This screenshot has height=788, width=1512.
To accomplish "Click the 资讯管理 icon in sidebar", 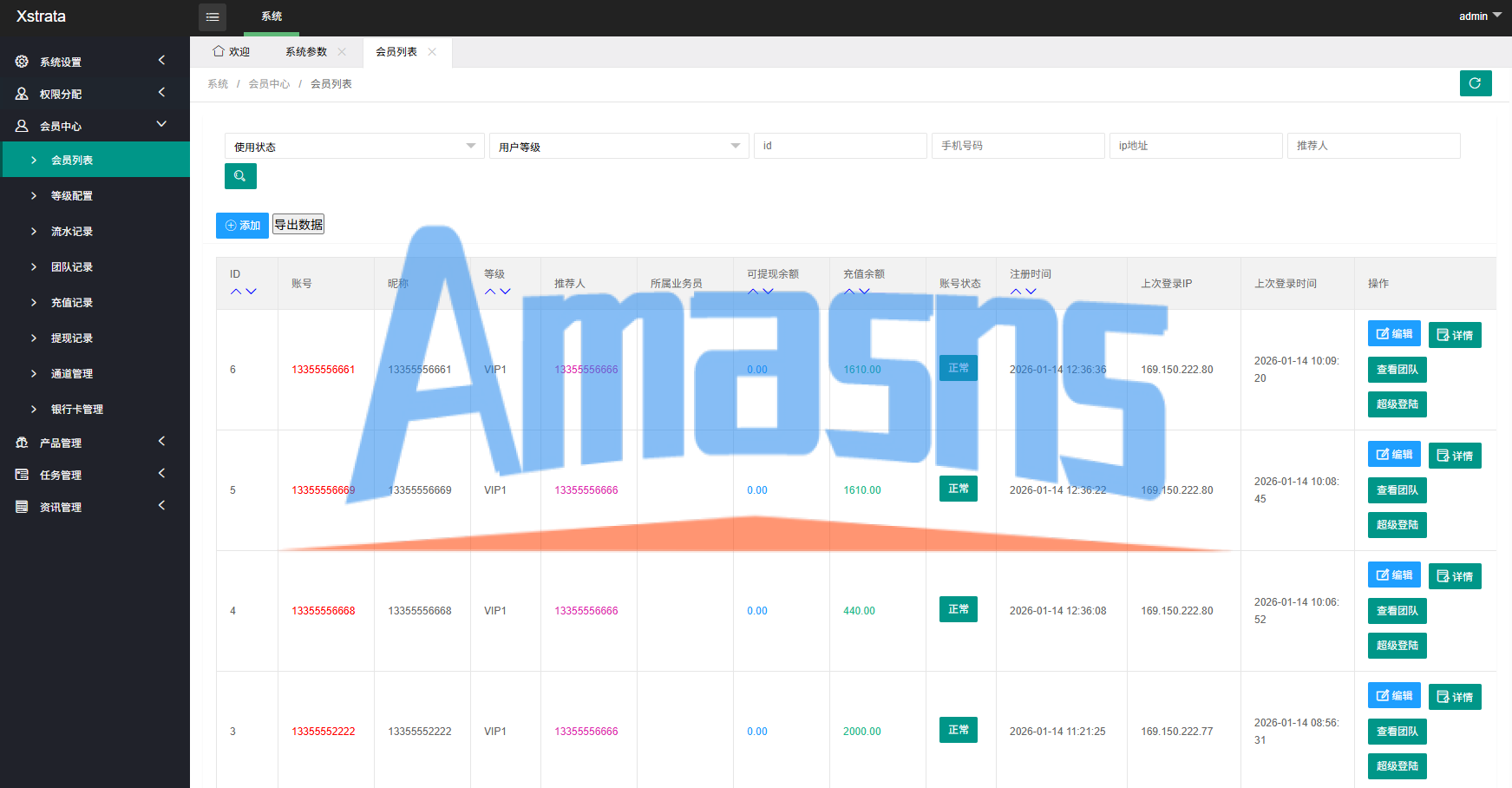I will tap(22, 507).
